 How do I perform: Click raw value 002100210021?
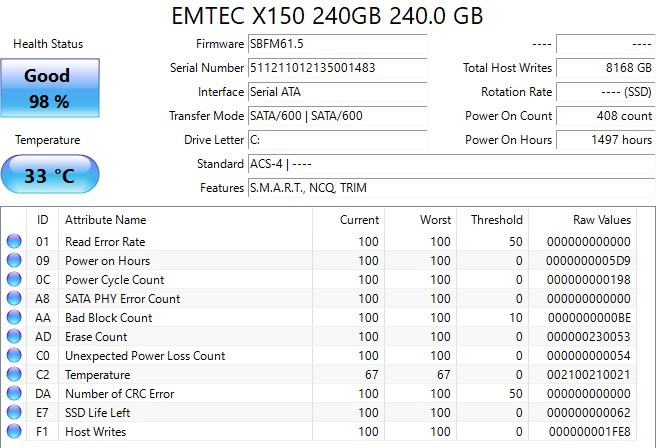(x=588, y=375)
